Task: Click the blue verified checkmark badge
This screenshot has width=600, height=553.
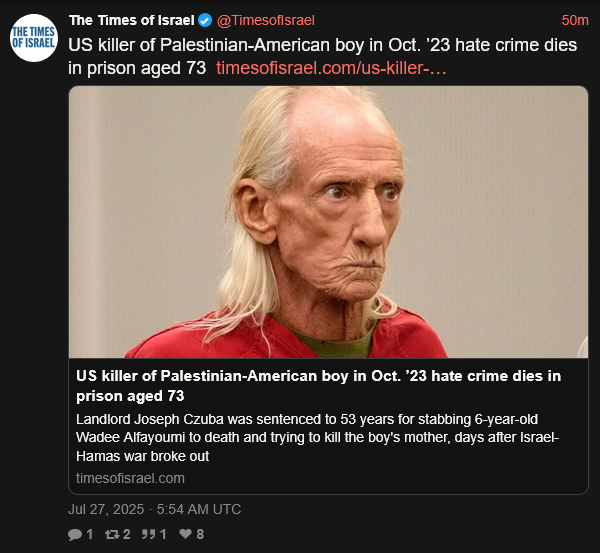Action: [205, 20]
